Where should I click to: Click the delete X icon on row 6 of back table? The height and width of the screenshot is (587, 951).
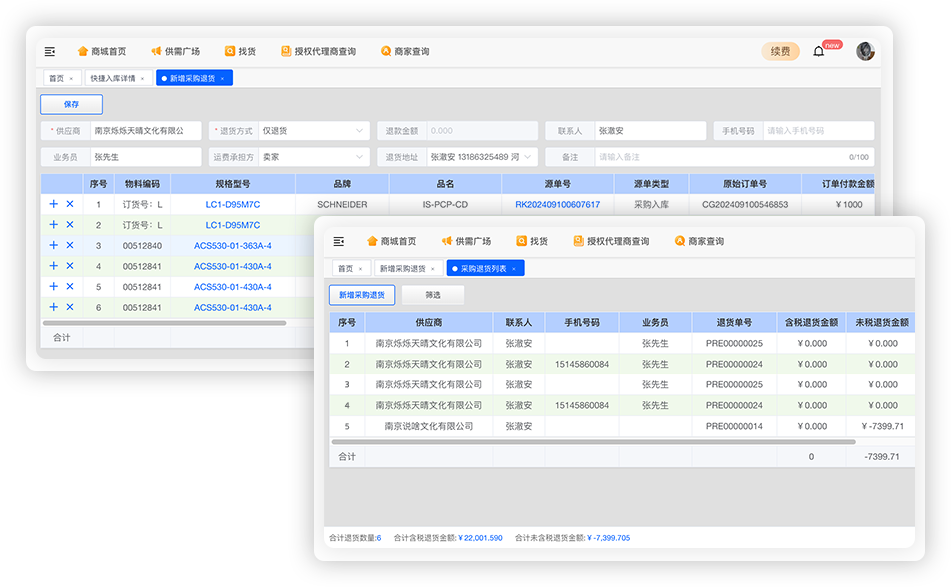(x=70, y=307)
